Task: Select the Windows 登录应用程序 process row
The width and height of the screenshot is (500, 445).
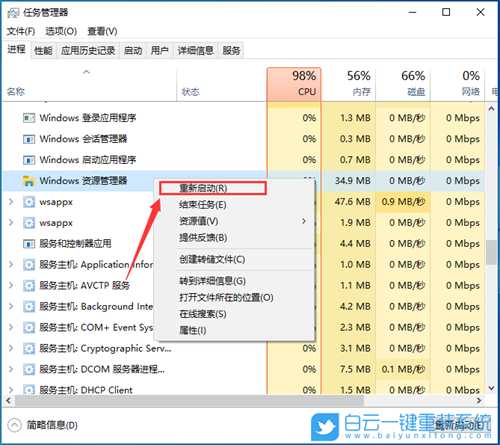Action: pyautogui.click(x=244, y=118)
